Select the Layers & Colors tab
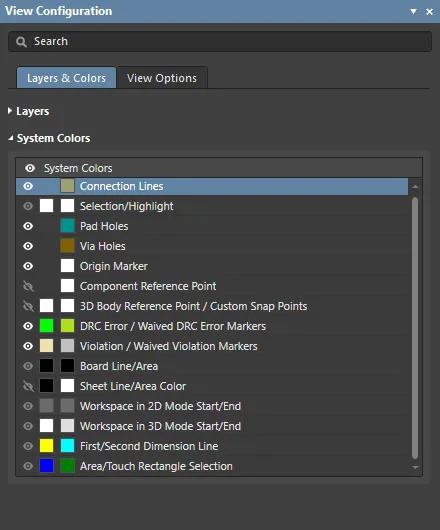440x530 pixels. (x=67, y=78)
